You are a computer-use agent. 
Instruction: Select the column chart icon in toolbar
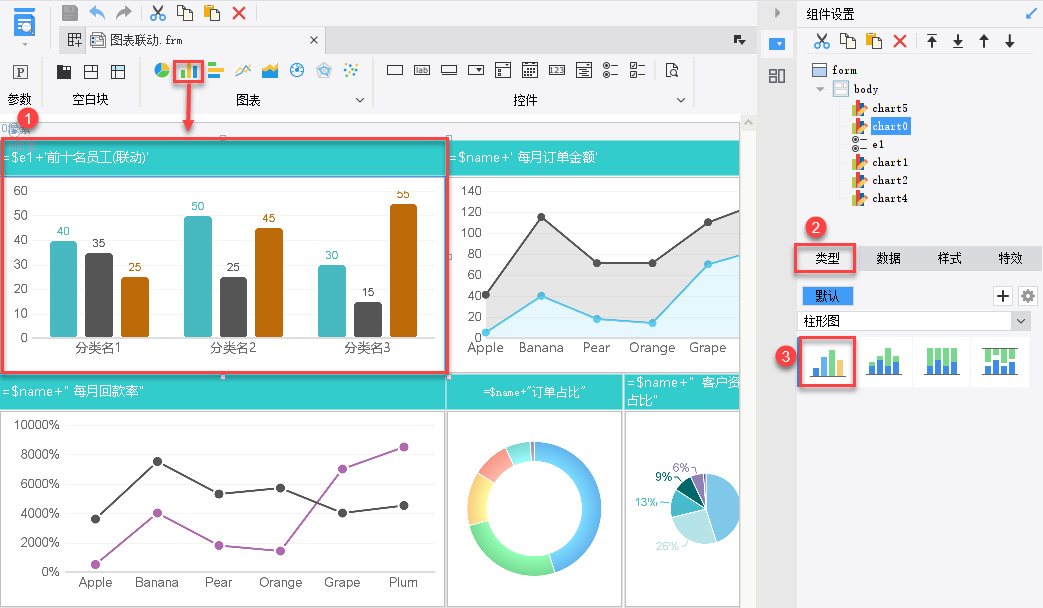pyautogui.click(x=188, y=70)
